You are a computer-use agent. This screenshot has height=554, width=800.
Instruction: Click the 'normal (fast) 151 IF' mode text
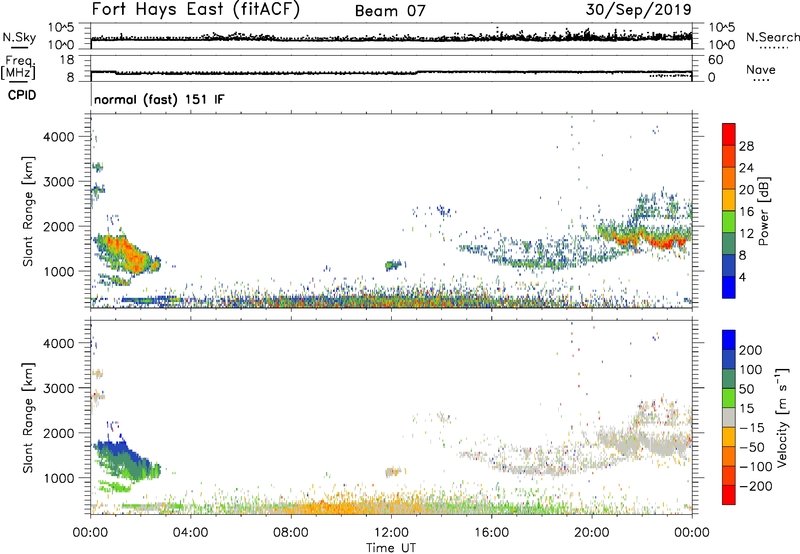pyautogui.click(x=159, y=99)
